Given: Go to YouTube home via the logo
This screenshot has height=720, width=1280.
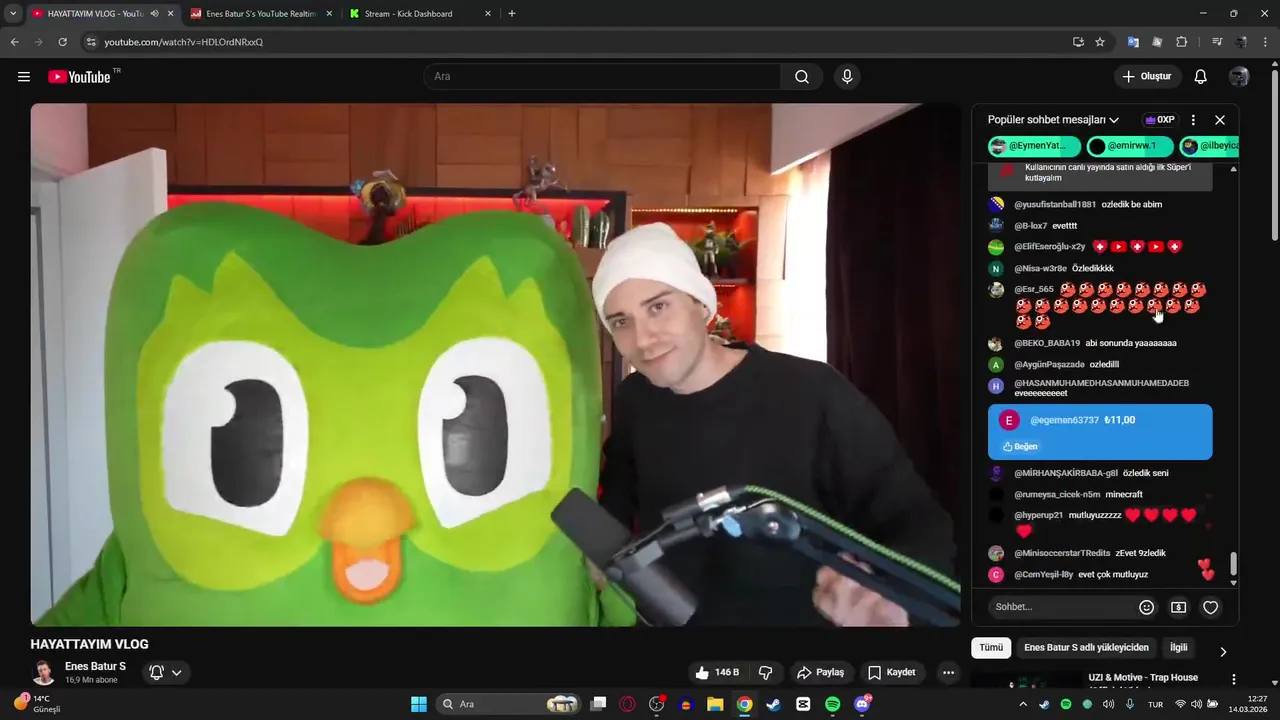Looking at the screenshot, I should 80,77.
